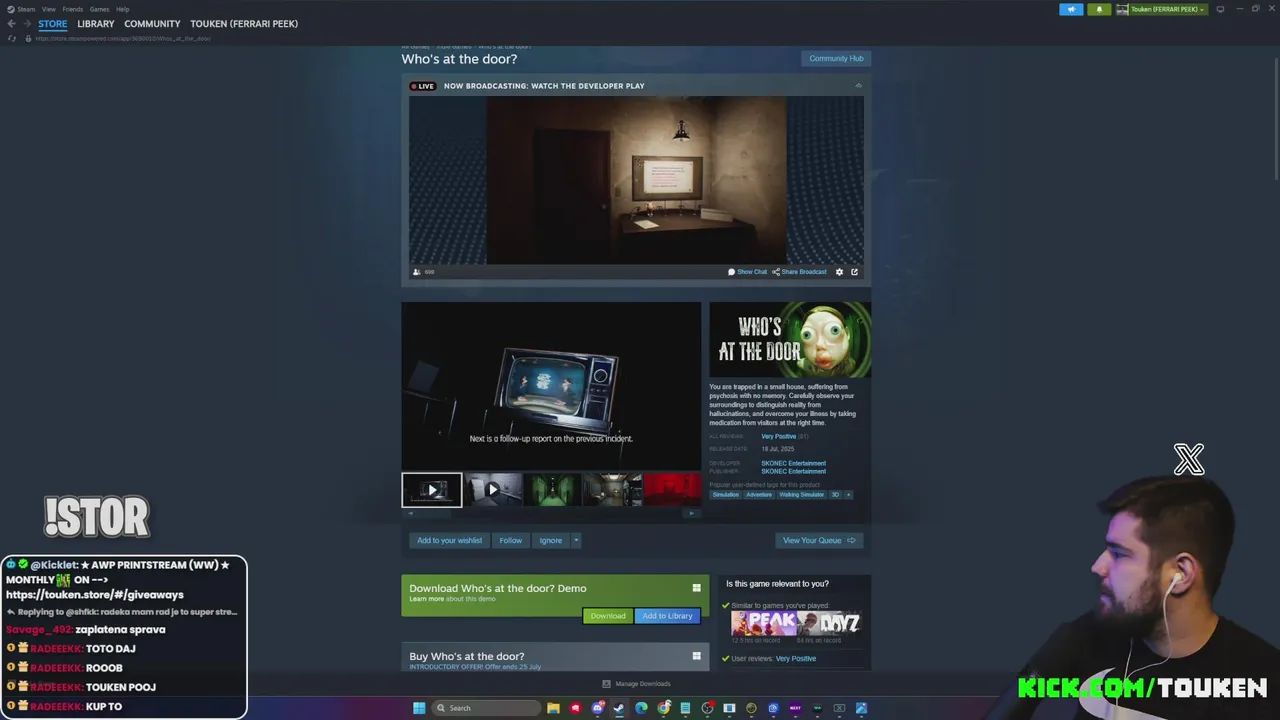Share the broadcast
Screen dimensions: 1280x720
tap(799, 272)
